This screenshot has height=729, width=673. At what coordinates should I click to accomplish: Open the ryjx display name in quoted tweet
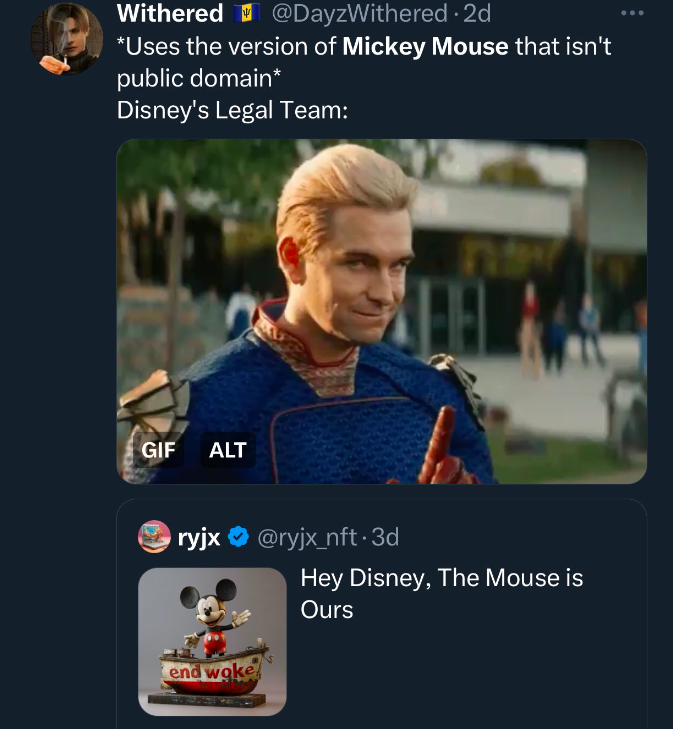(x=199, y=538)
